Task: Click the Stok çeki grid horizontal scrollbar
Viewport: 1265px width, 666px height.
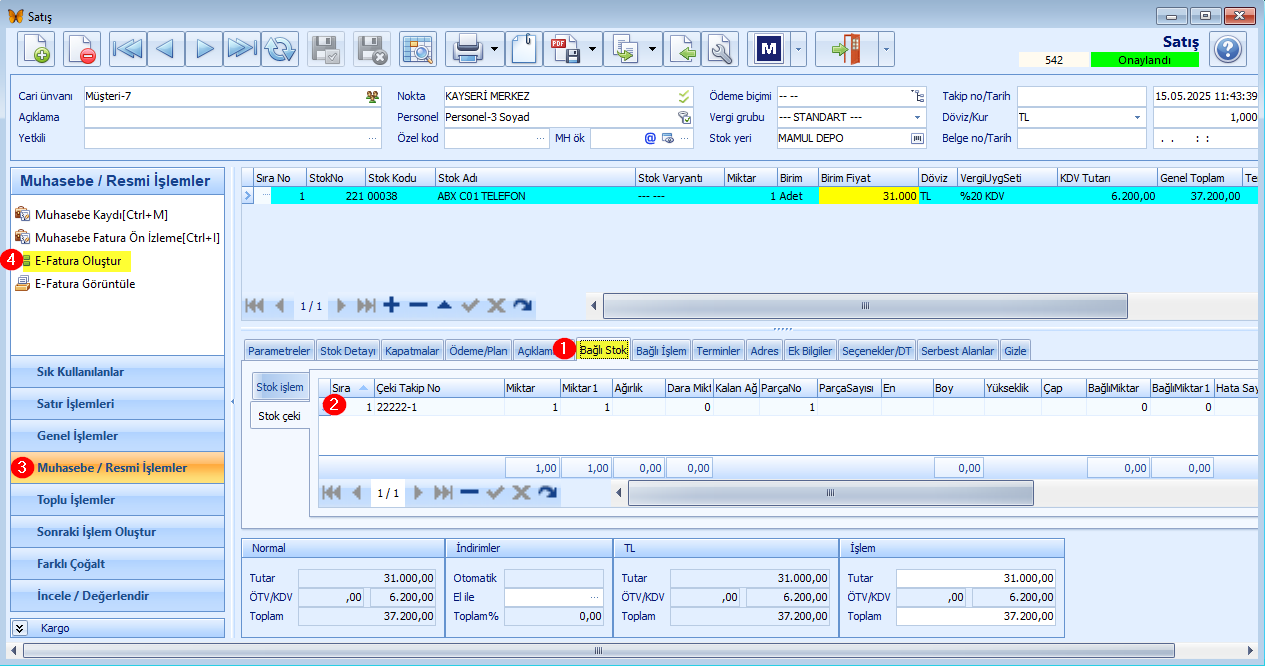Action: tap(831, 492)
